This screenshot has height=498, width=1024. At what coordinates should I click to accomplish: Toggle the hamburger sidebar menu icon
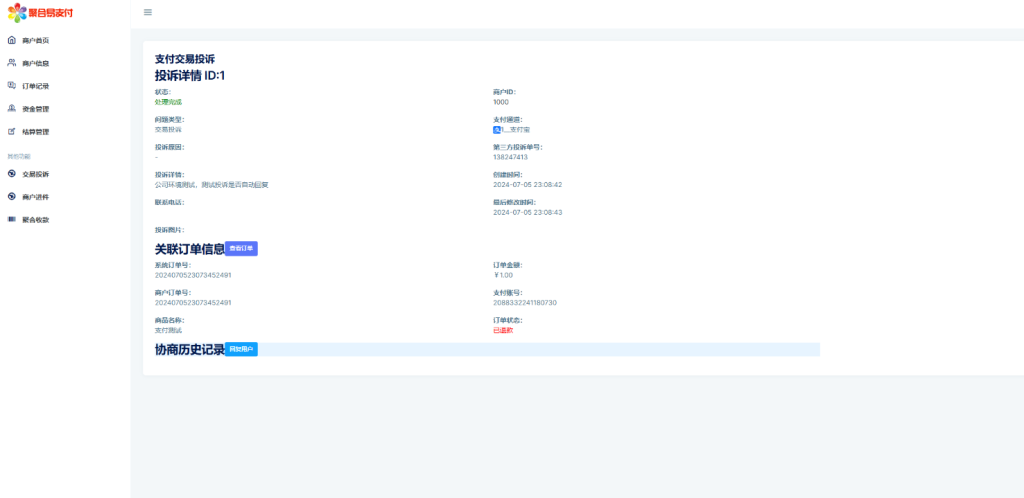tap(148, 12)
